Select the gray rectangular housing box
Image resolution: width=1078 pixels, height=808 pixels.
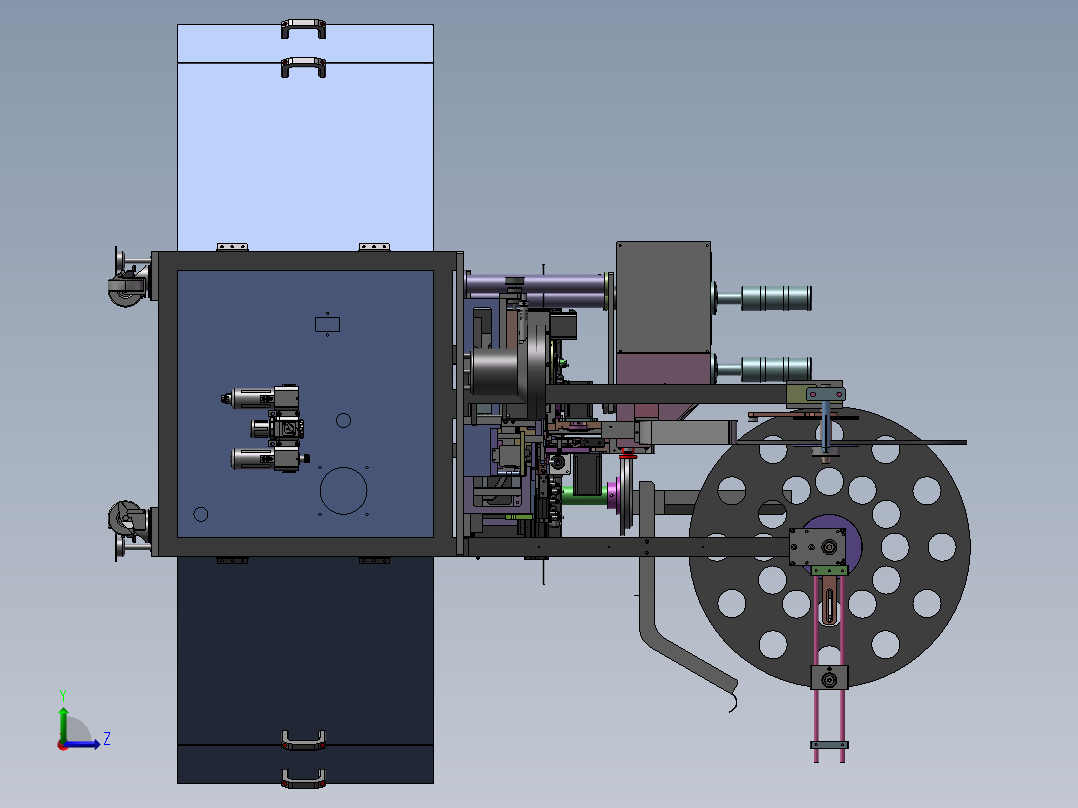tap(663, 297)
